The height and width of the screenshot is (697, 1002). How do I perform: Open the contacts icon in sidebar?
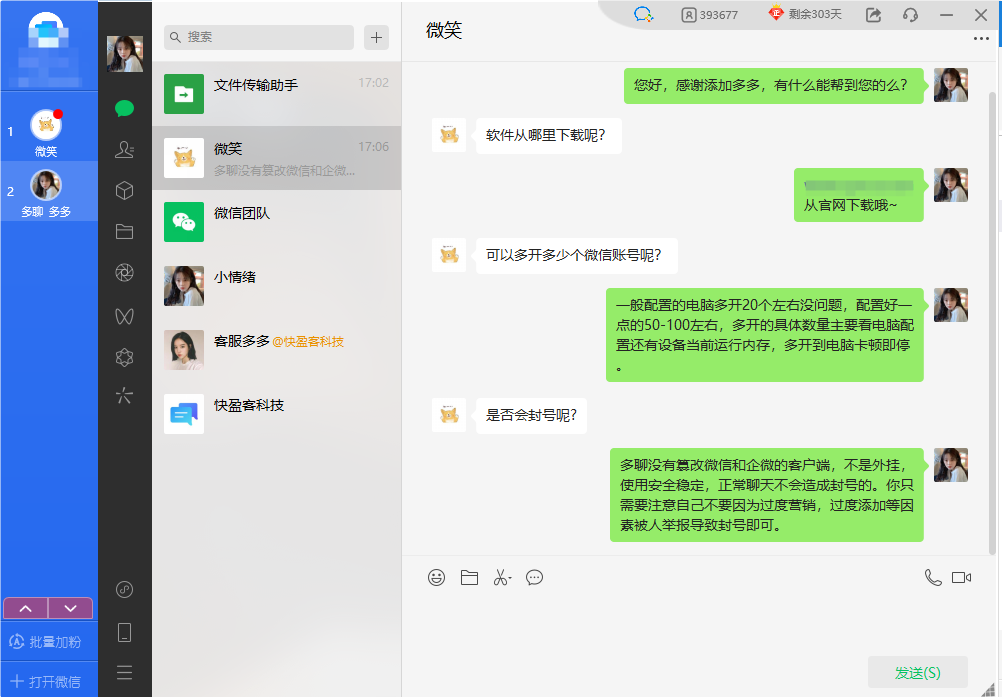coord(125,149)
